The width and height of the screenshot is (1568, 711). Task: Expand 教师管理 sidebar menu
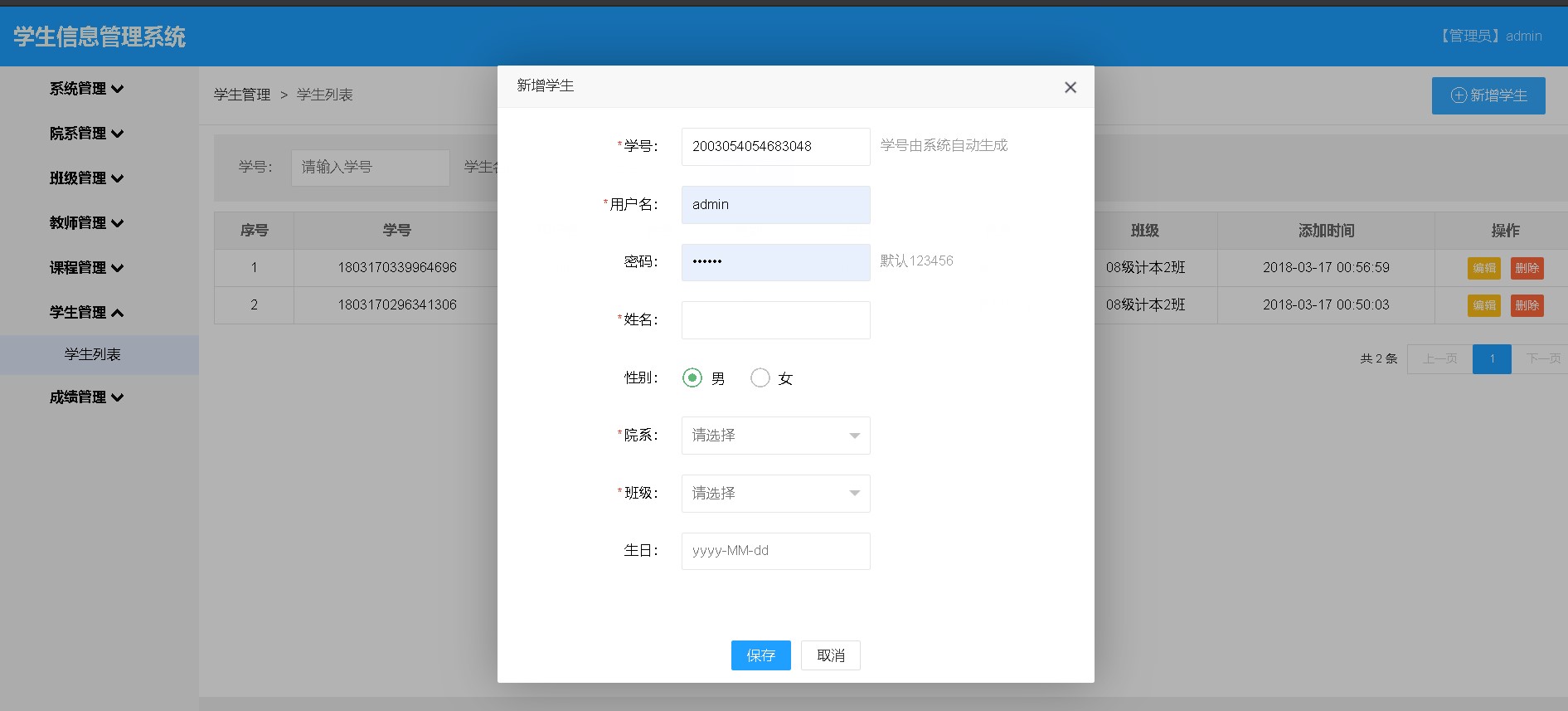[86, 223]
